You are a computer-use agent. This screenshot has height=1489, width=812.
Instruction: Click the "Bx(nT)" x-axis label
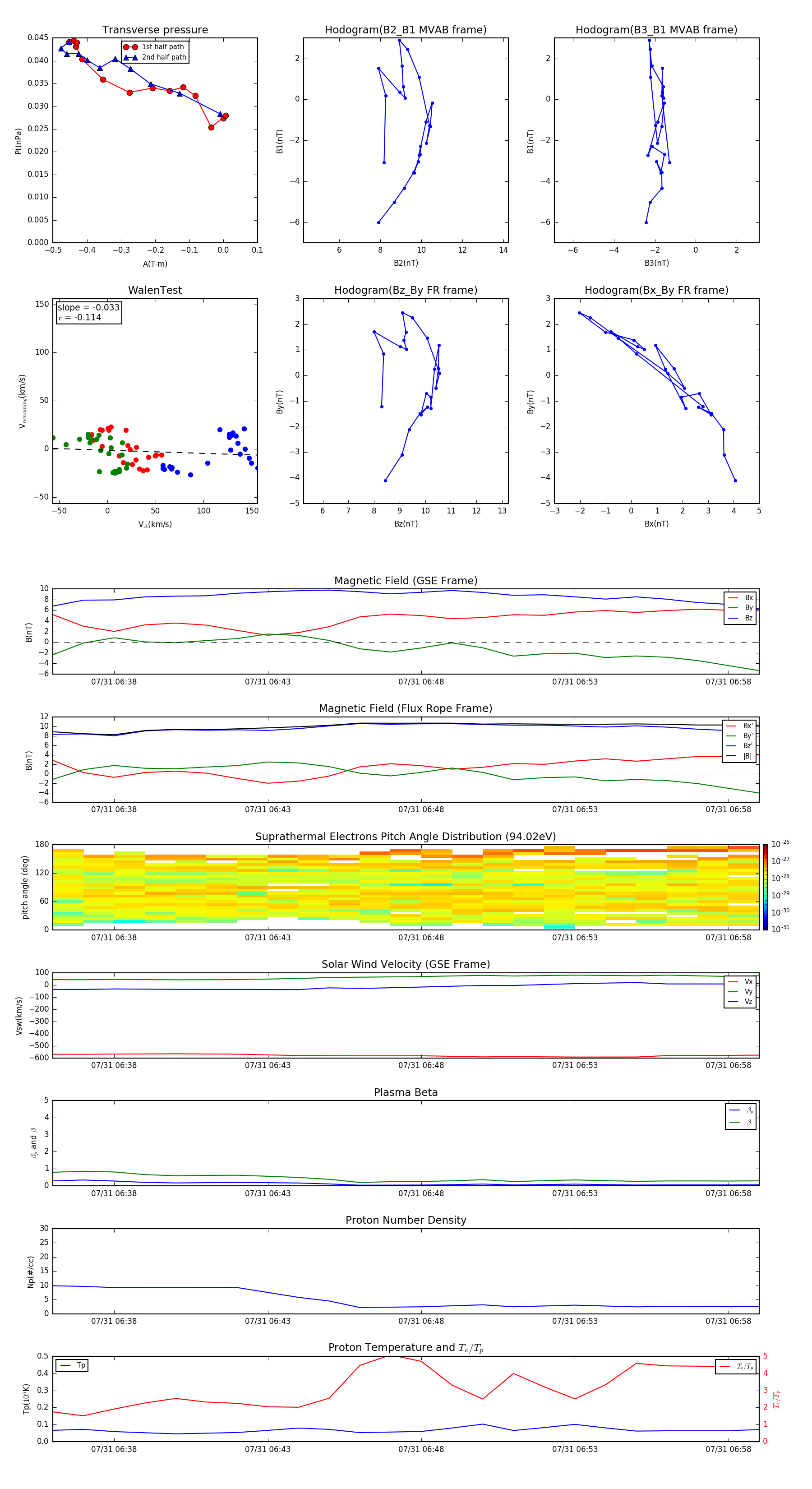[656, 524]
